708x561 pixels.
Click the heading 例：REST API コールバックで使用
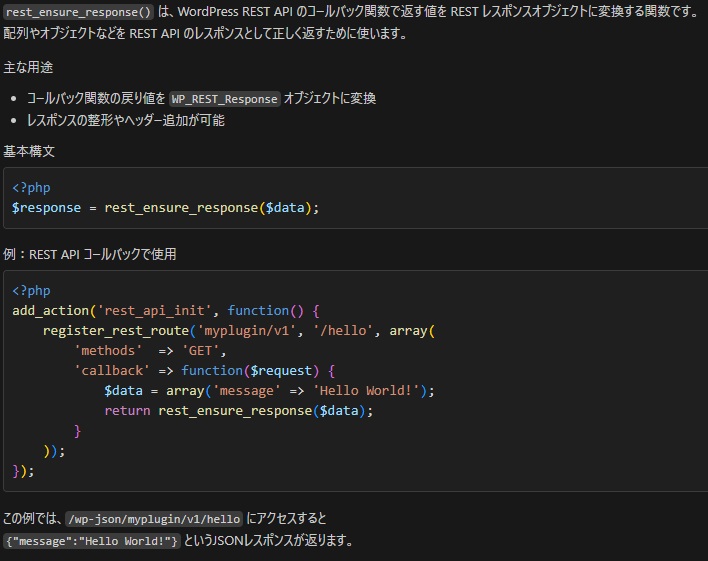(90, 254)
